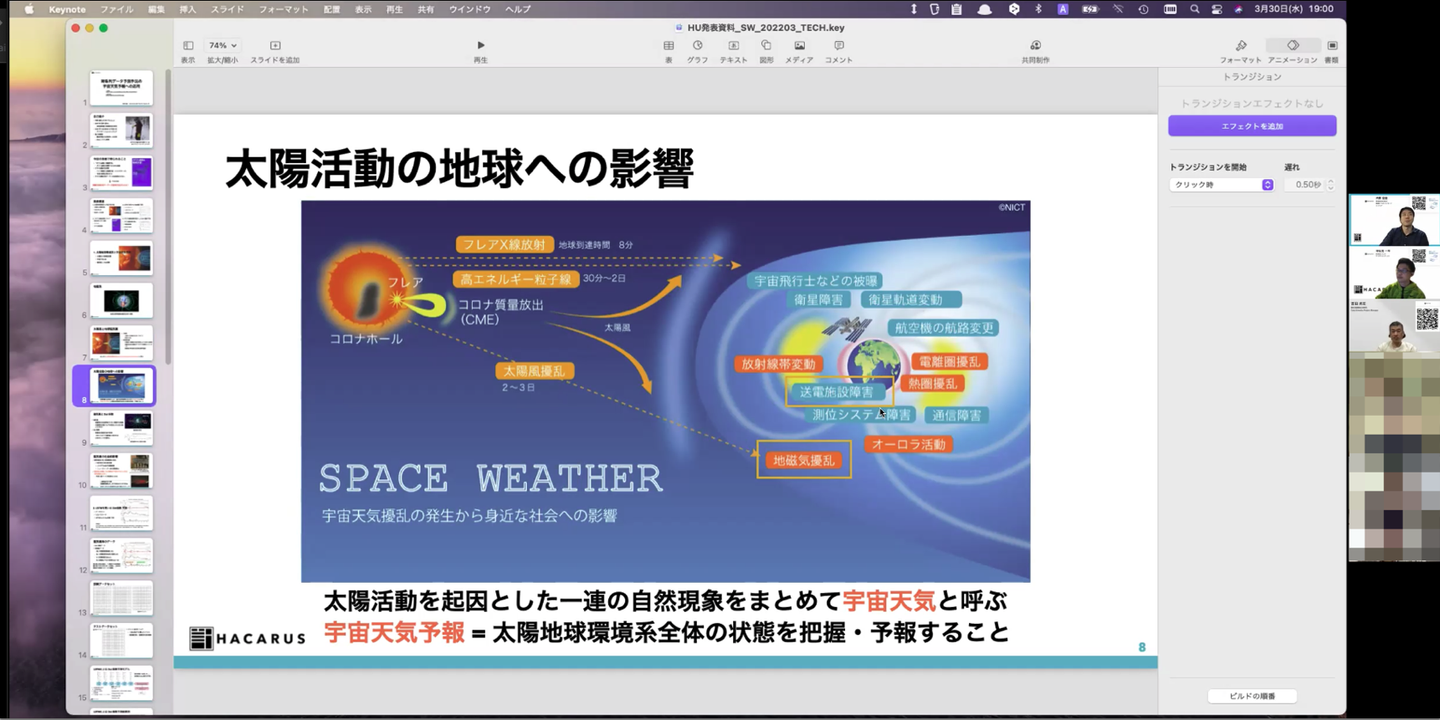
Task: Open the フォーマット menu in the menu bar
Action: tap(284, 9)
